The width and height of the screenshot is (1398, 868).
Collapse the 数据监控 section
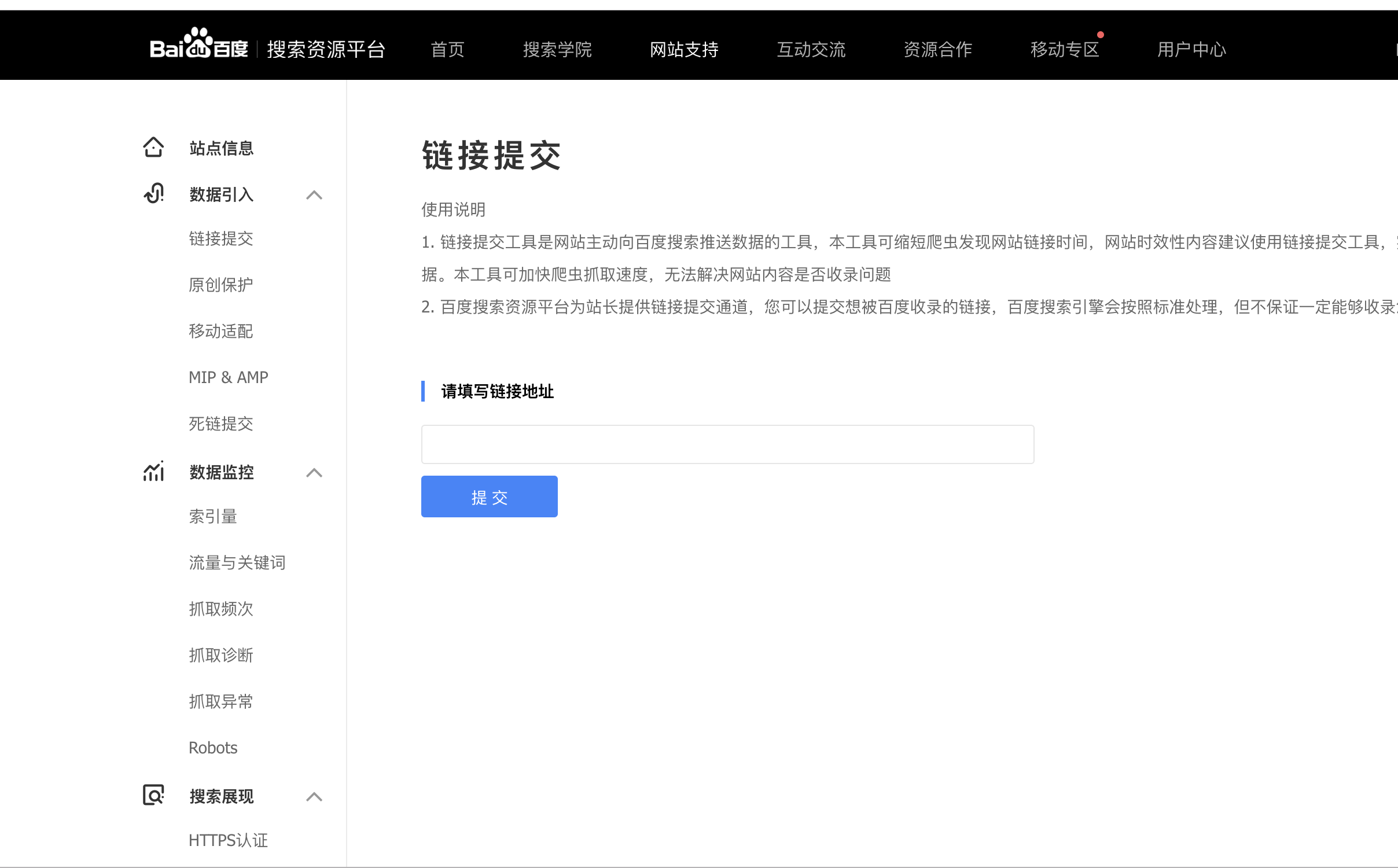click(314, 473)
